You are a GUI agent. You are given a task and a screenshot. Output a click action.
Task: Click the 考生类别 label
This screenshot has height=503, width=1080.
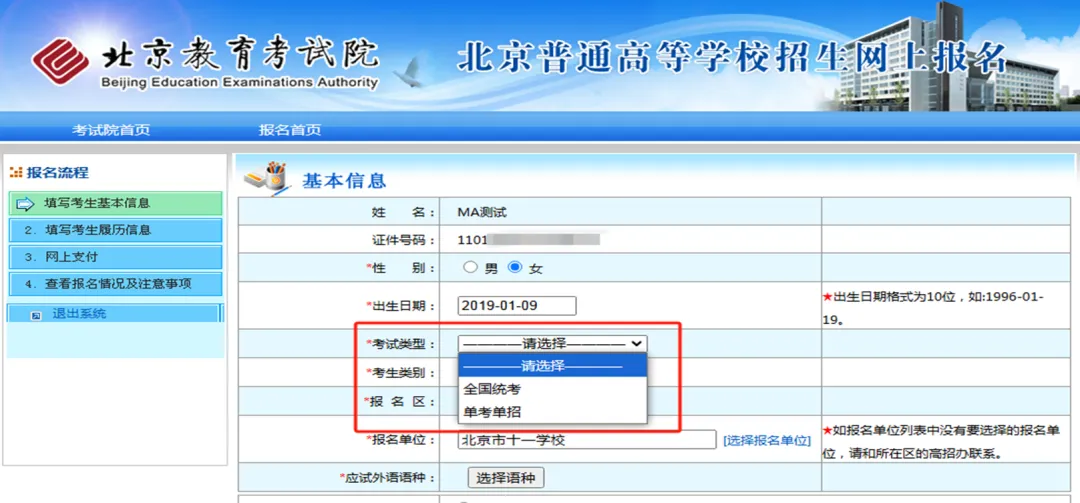click(402, 373)
